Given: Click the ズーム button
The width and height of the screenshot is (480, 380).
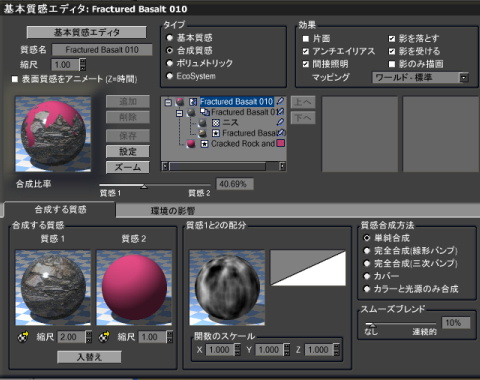Looking at the screenshot, I should pyautogui.click(x=128, y=167).
